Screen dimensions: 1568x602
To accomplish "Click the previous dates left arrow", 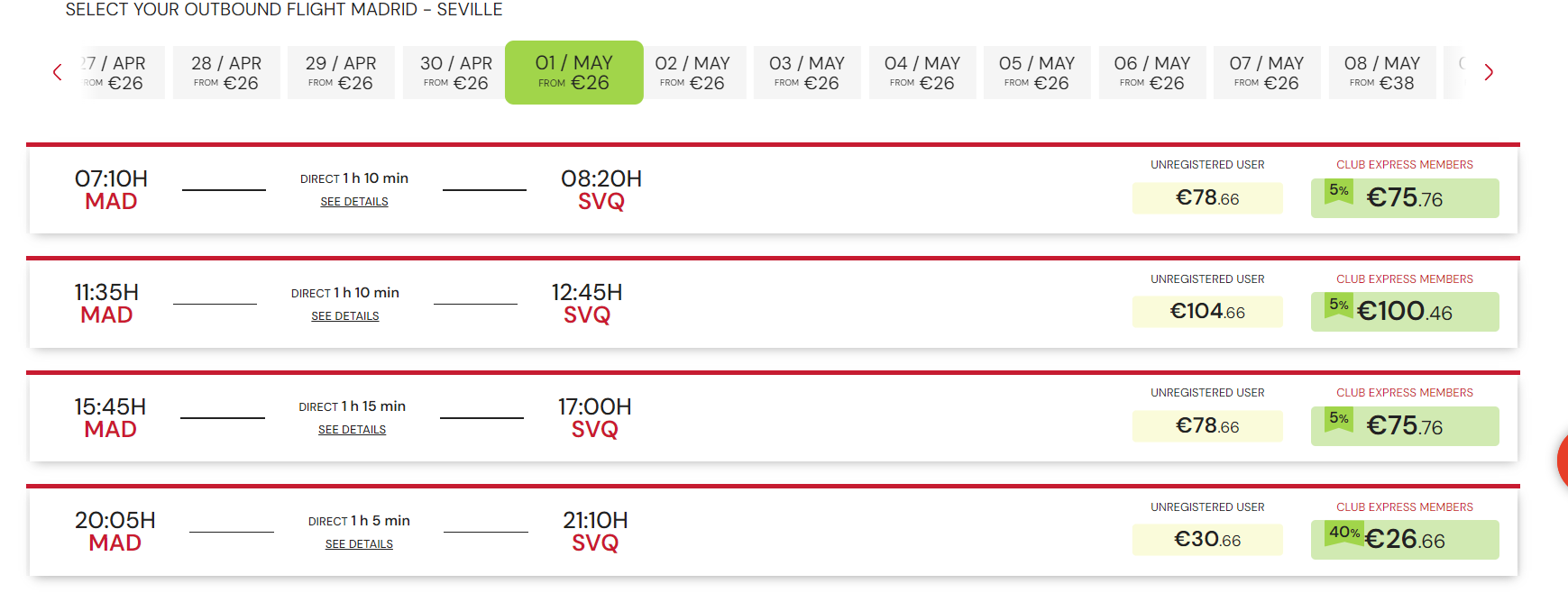I will tap(58, 72).
